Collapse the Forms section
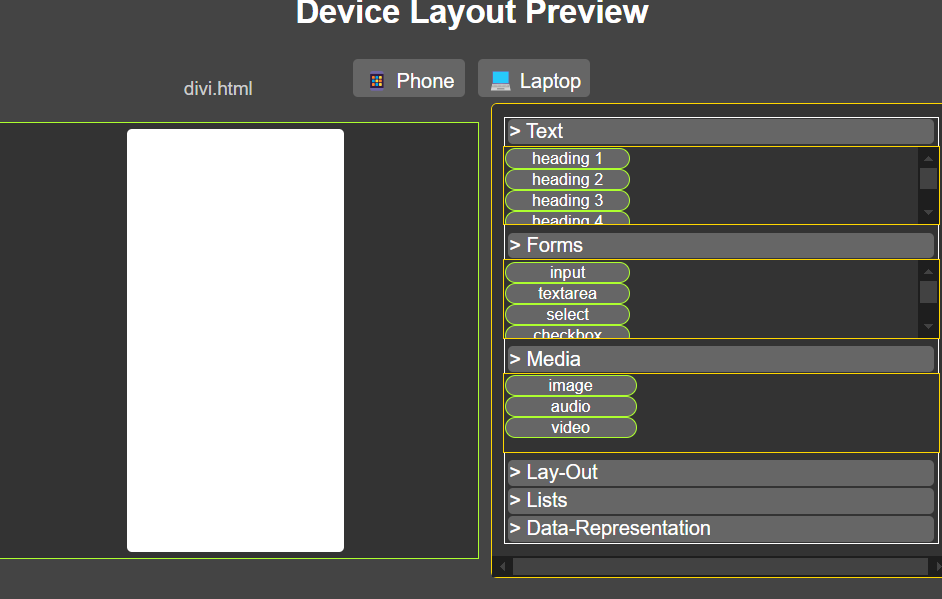This screenshot has height=599, width=942. (720, 245)
